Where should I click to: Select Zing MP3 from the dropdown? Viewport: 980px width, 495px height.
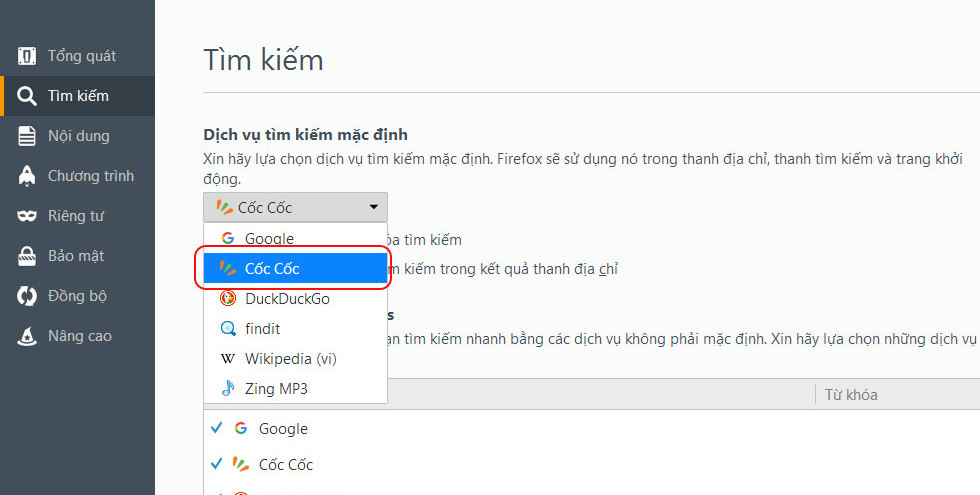[x=276, y=388]
